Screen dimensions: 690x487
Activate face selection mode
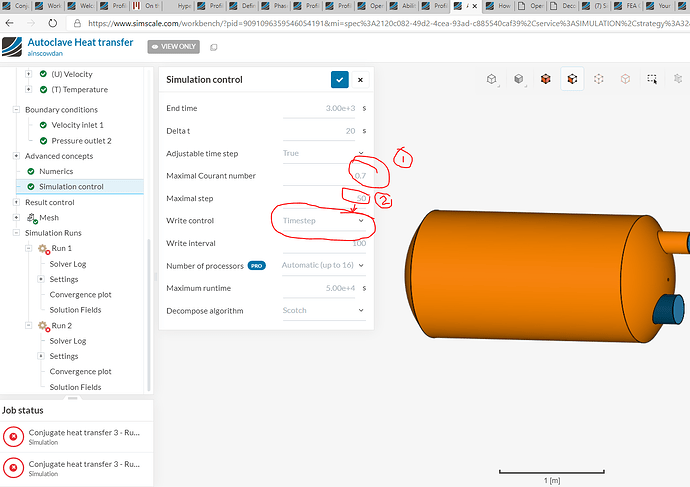pyautogui.click(x=572, y=79)
